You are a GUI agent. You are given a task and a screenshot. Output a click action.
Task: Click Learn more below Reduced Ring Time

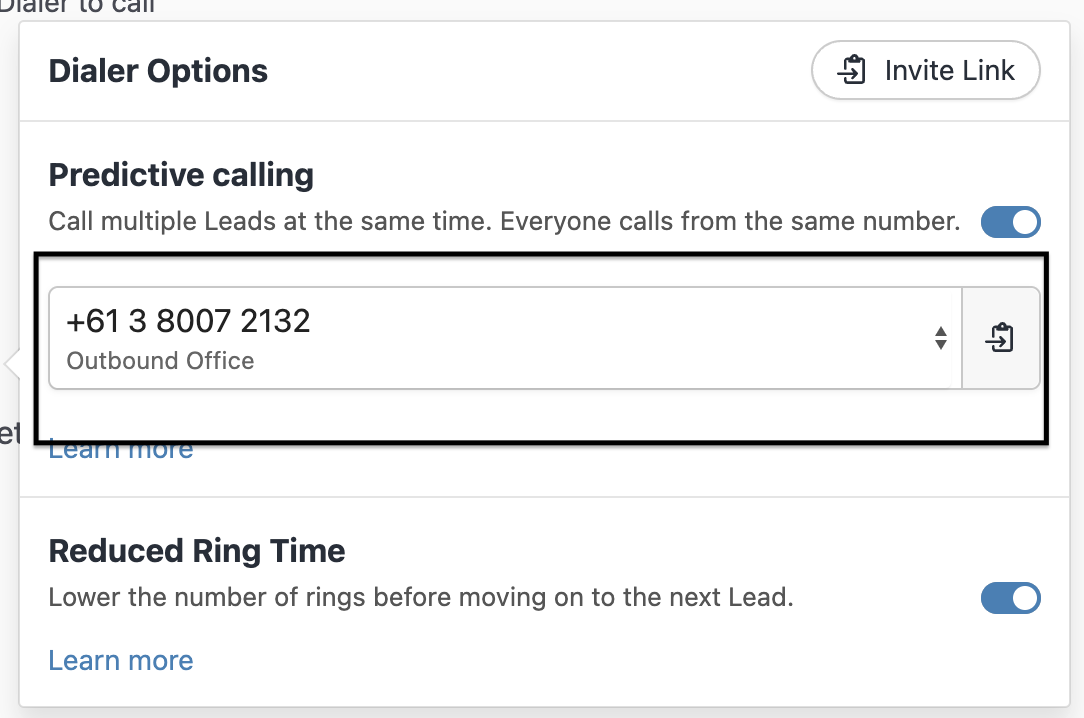click(x=120, y=660)
